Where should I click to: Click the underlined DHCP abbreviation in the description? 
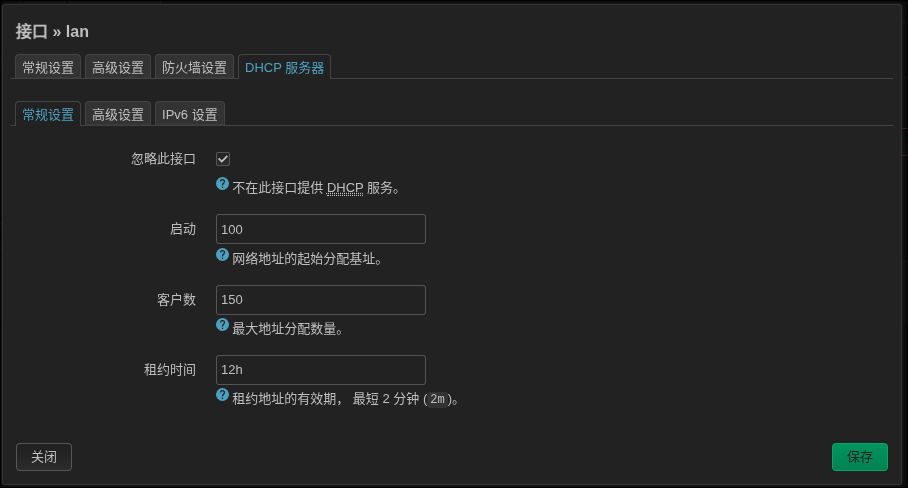point(345,188)
